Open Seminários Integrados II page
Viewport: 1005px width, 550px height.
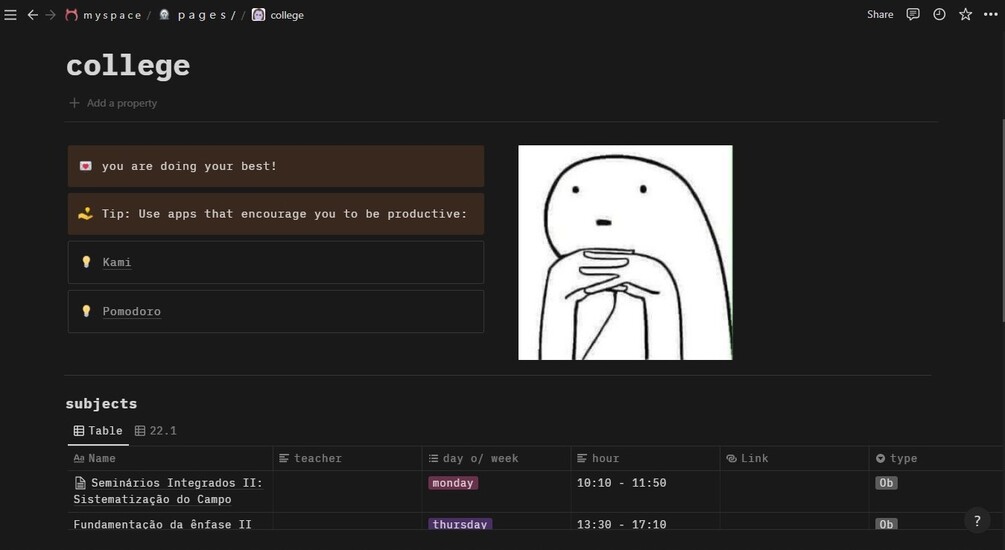[x=168, y=491]
